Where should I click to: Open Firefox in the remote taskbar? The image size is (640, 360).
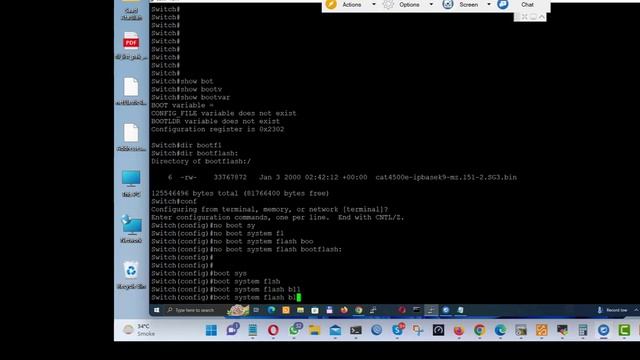[x=344, y=310]
